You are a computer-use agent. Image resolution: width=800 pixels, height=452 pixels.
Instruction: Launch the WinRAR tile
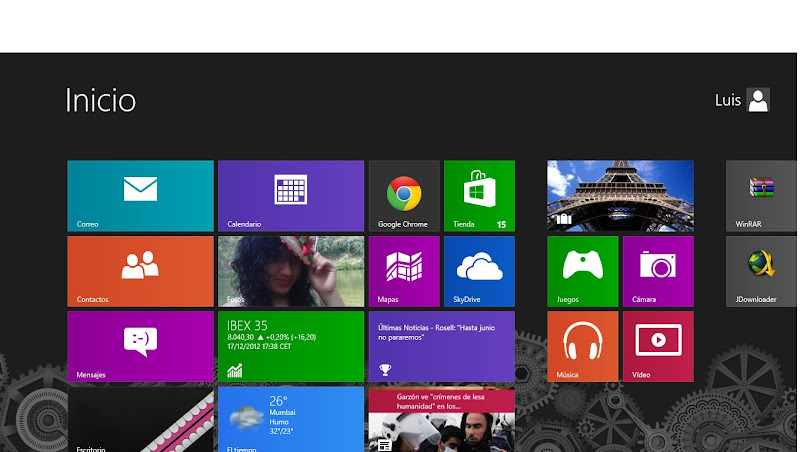(x=761, y=196)
